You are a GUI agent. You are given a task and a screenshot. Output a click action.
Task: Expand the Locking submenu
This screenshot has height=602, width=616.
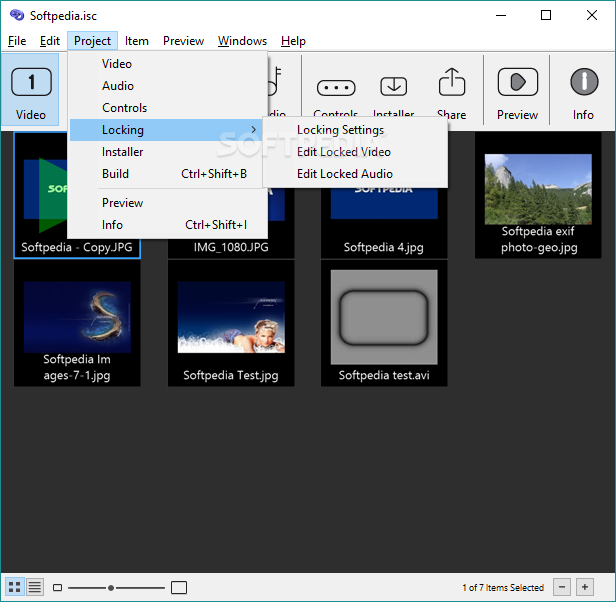click(x=166, y=130)
